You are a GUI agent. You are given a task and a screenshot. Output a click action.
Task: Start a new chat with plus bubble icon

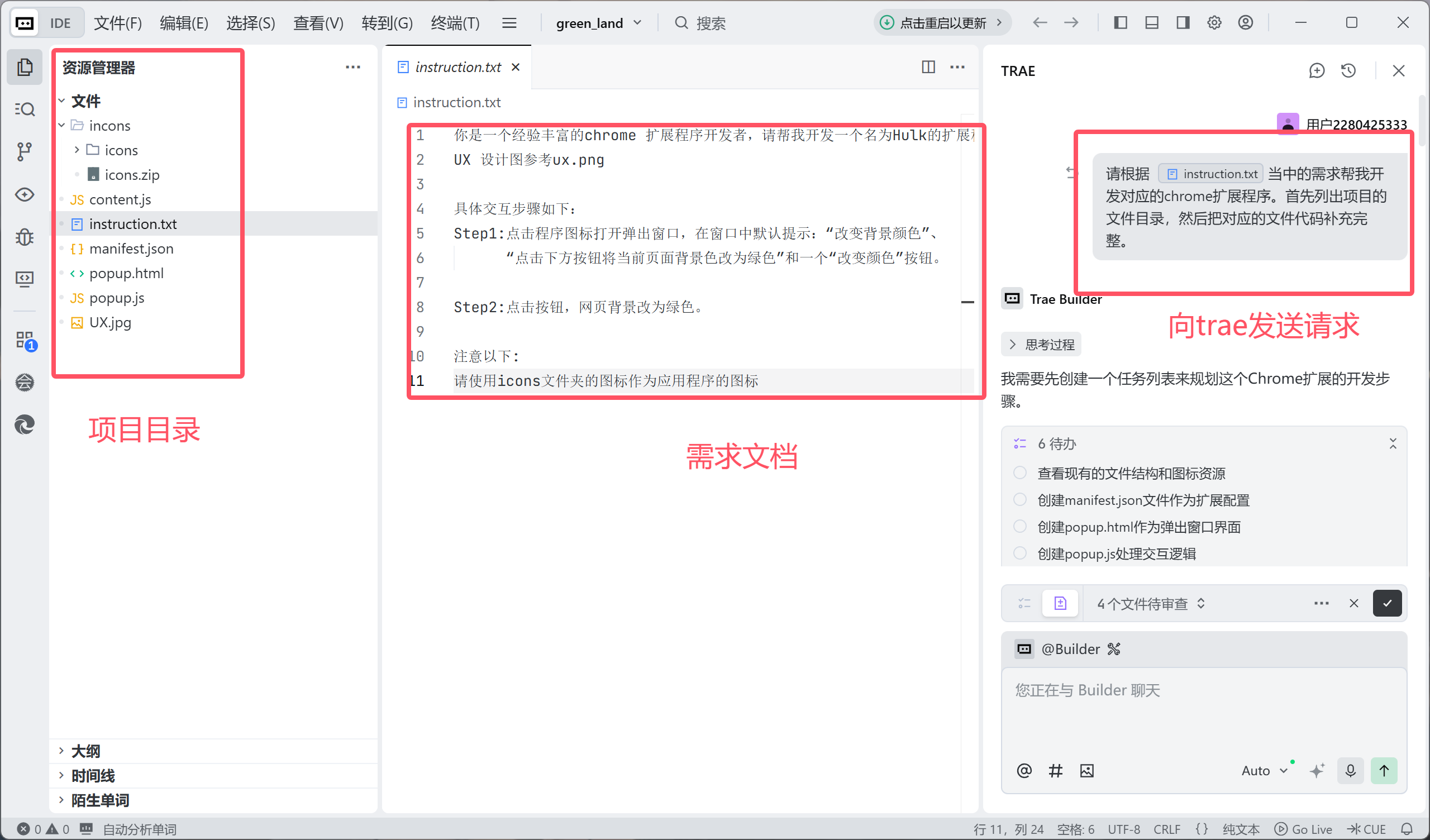point(1317,71)
